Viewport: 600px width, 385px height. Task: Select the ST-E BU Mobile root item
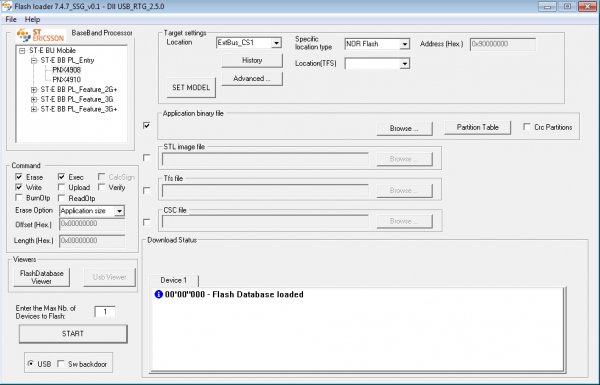52,51
